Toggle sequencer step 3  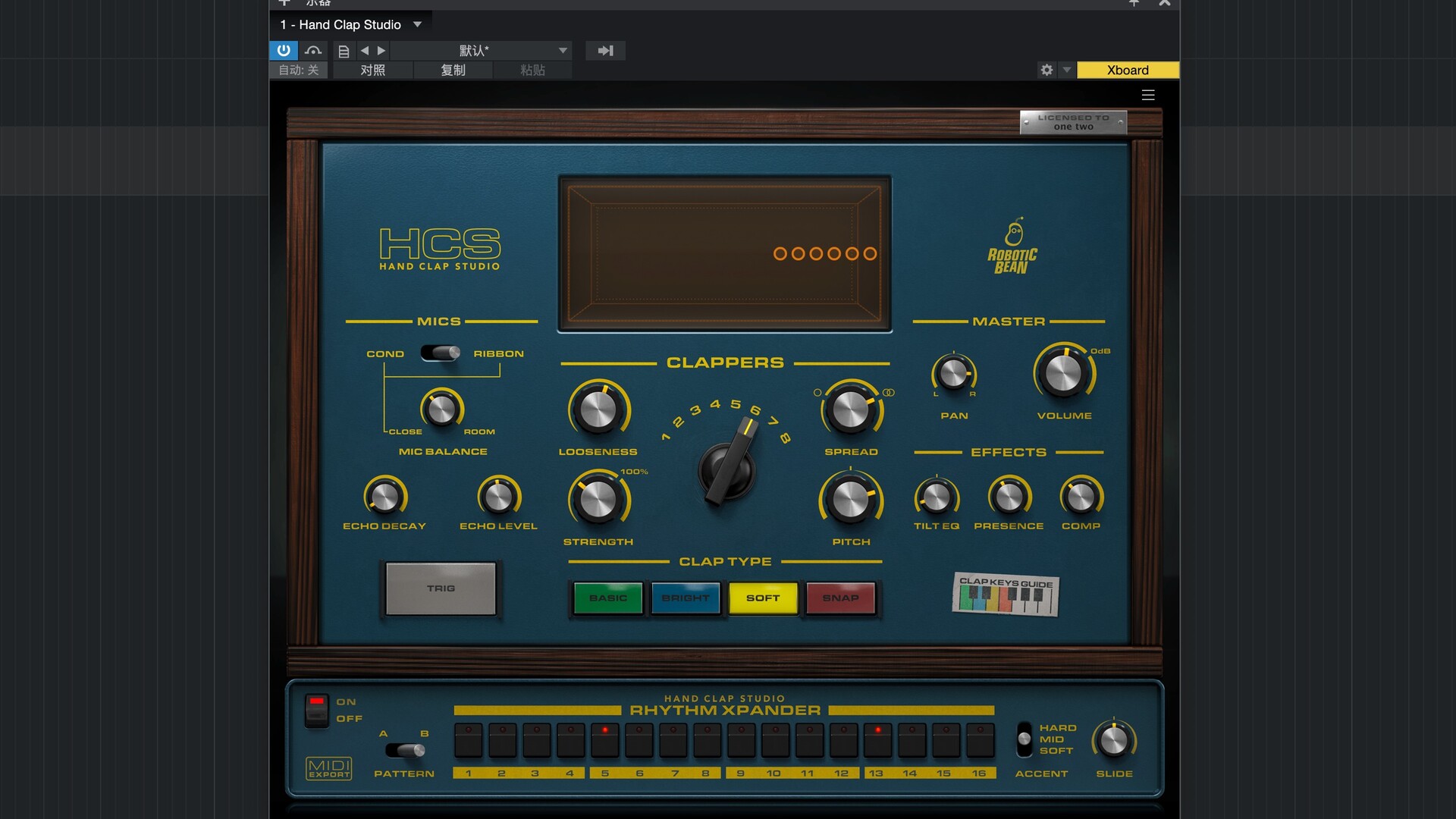[x=537, y=739]
